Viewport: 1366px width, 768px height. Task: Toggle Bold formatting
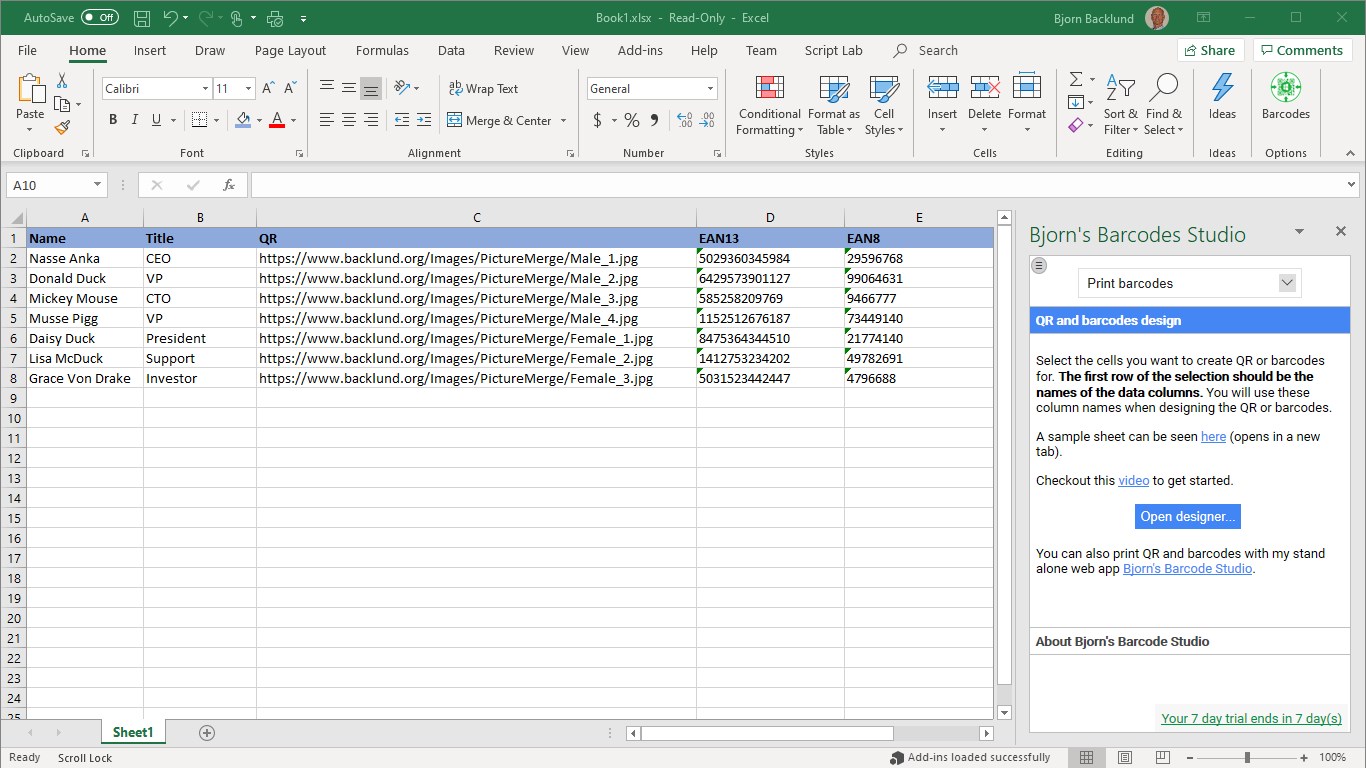coord(113,120)
